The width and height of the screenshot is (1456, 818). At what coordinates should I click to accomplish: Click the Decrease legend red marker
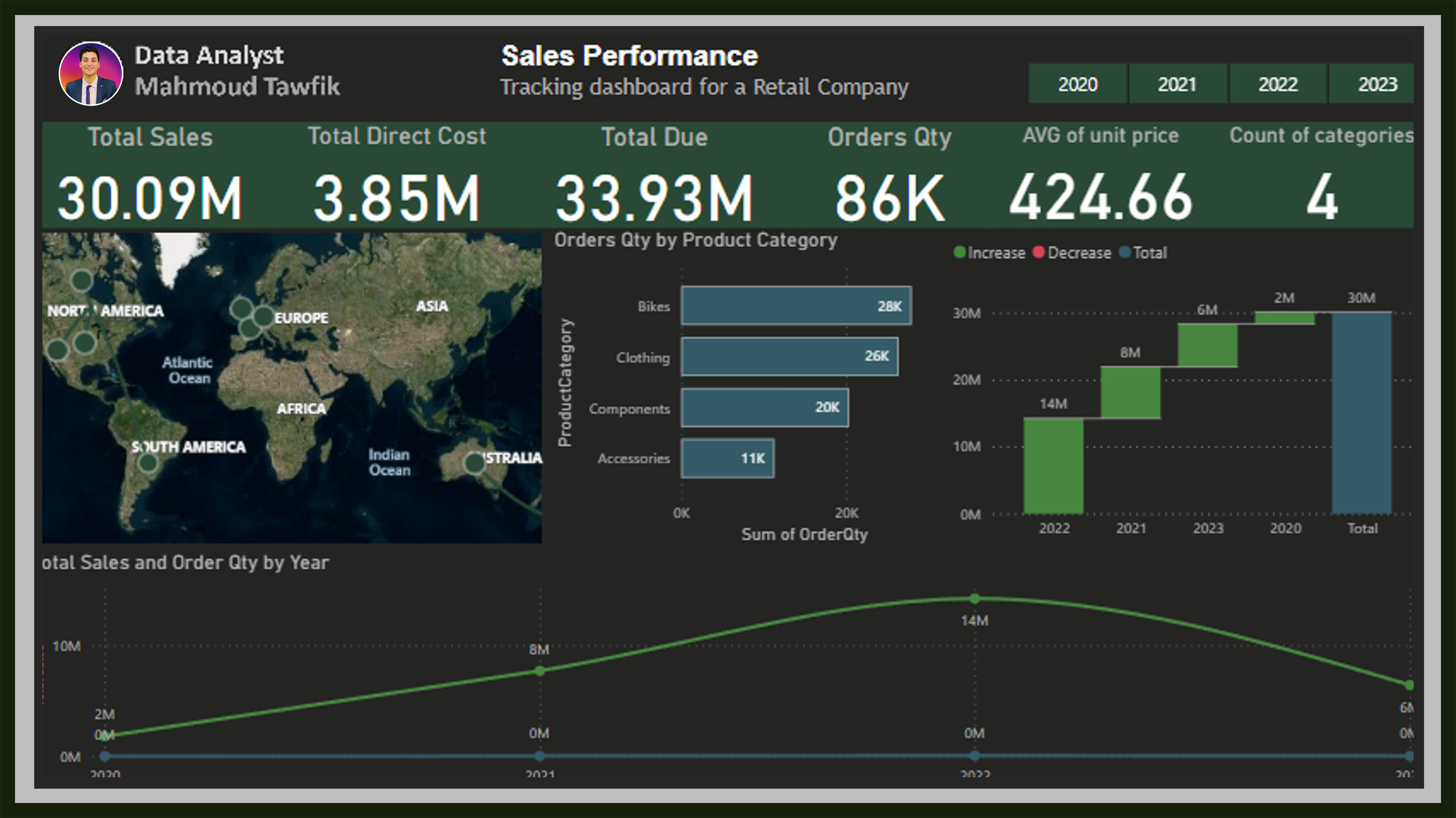pyautogui.click(x=1039, y=252)
